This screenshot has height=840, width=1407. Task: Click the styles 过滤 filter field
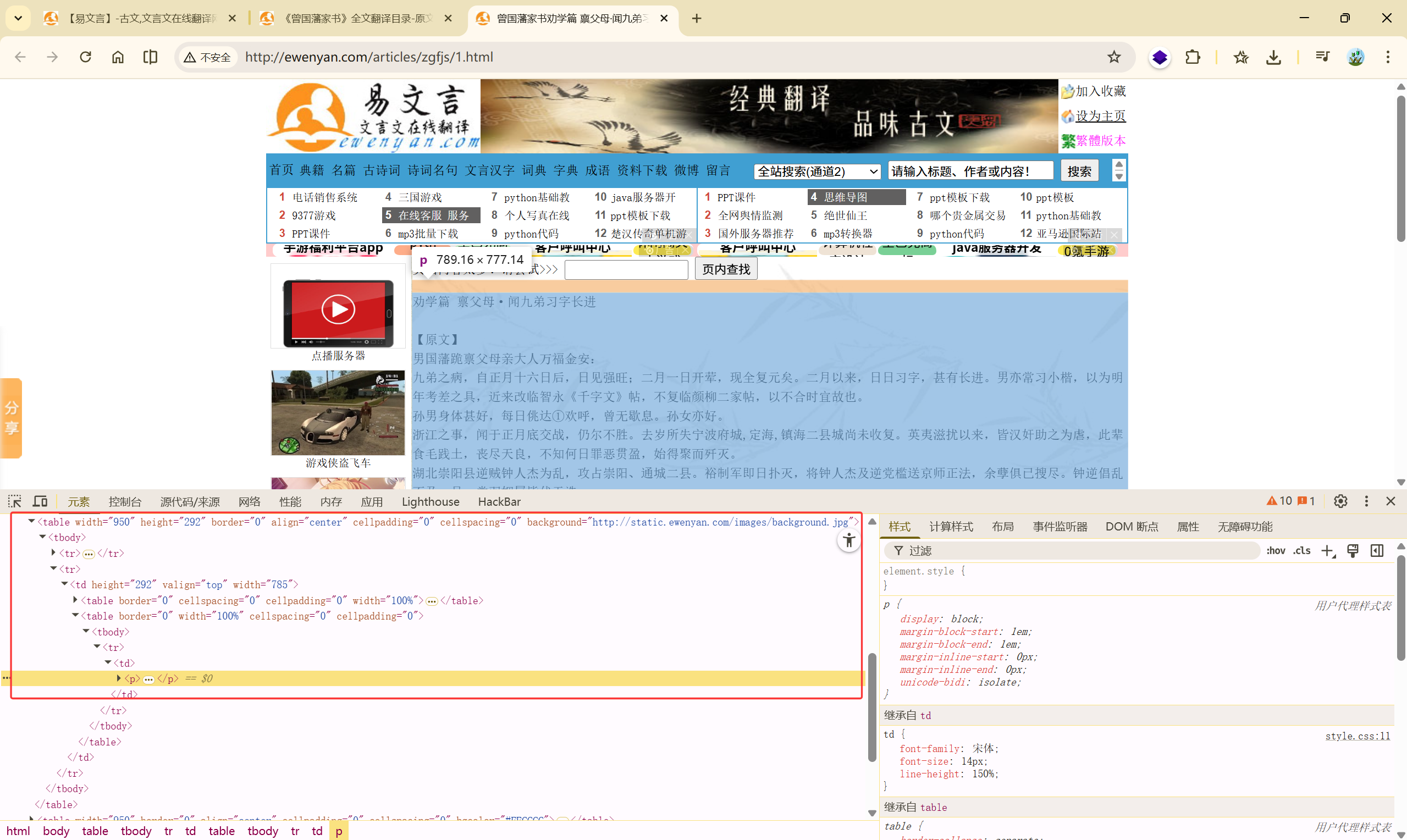1075,551
